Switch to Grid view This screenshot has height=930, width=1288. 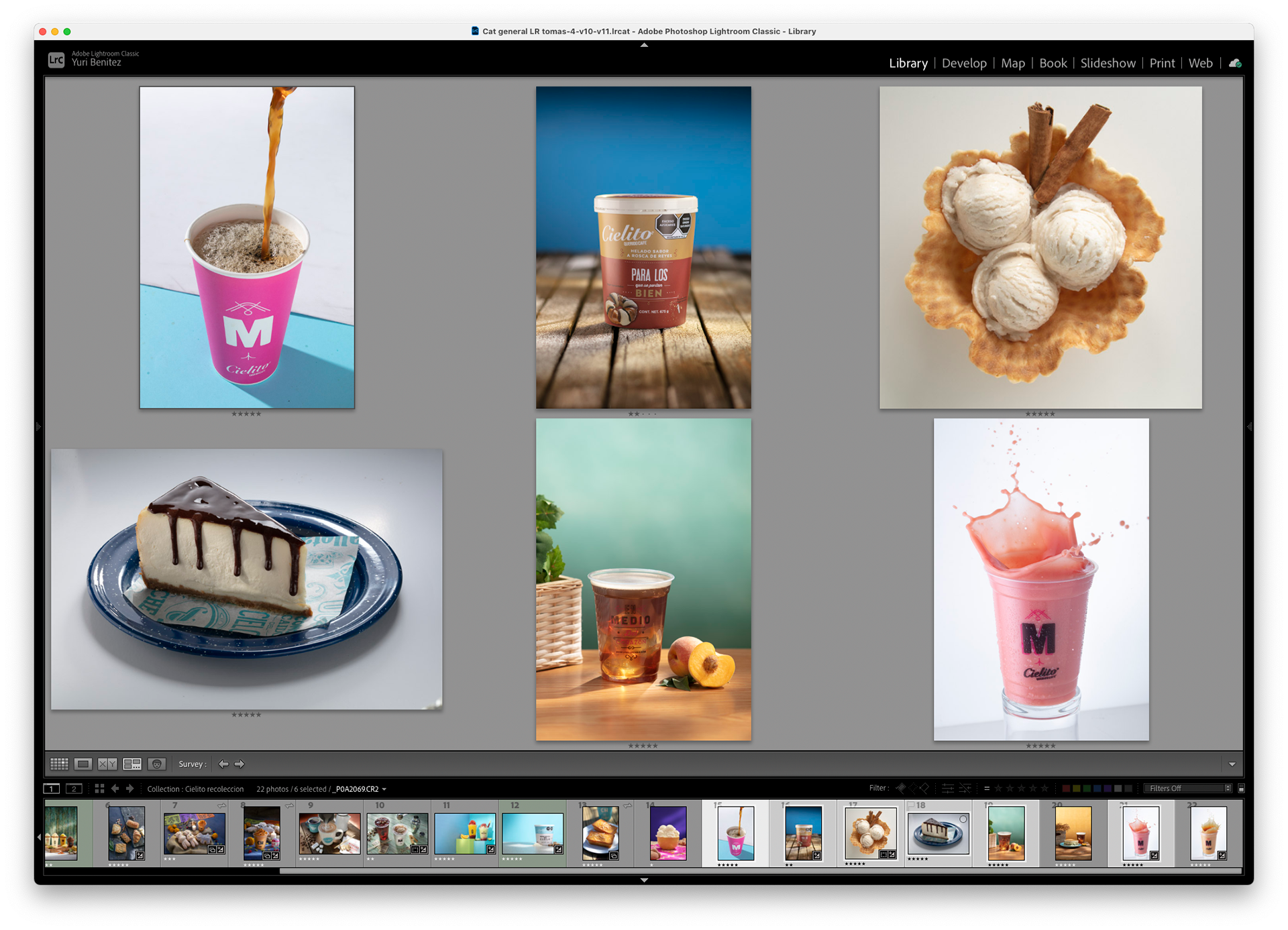(59, 764)
